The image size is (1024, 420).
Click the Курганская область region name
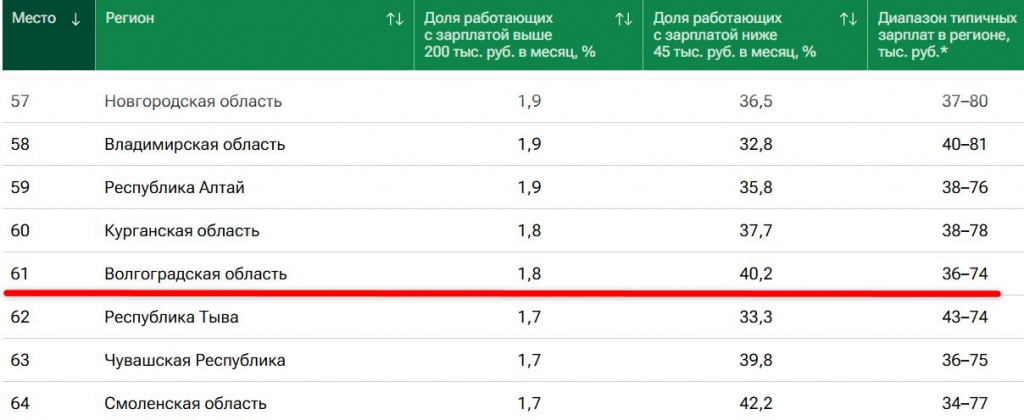tap(182, 231)
